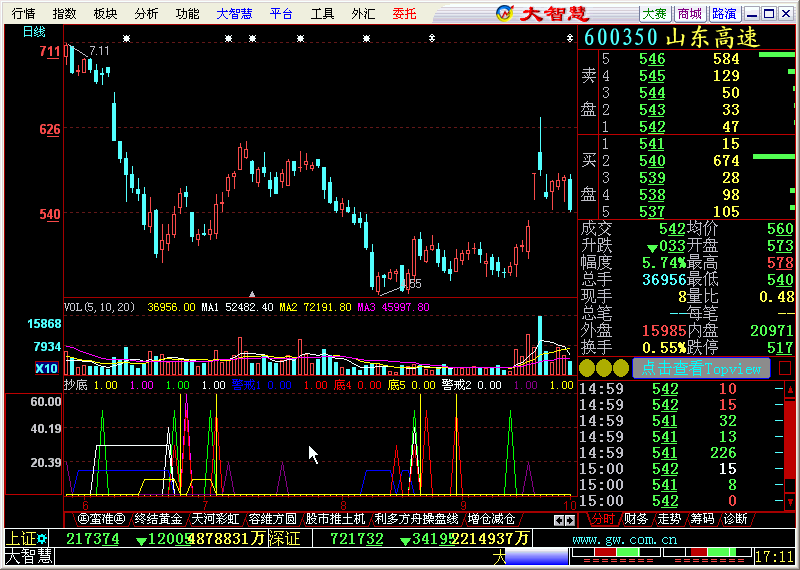The image size is (800, 570).
Task: Open the red 委托 menu
Action: pos(405,13)
